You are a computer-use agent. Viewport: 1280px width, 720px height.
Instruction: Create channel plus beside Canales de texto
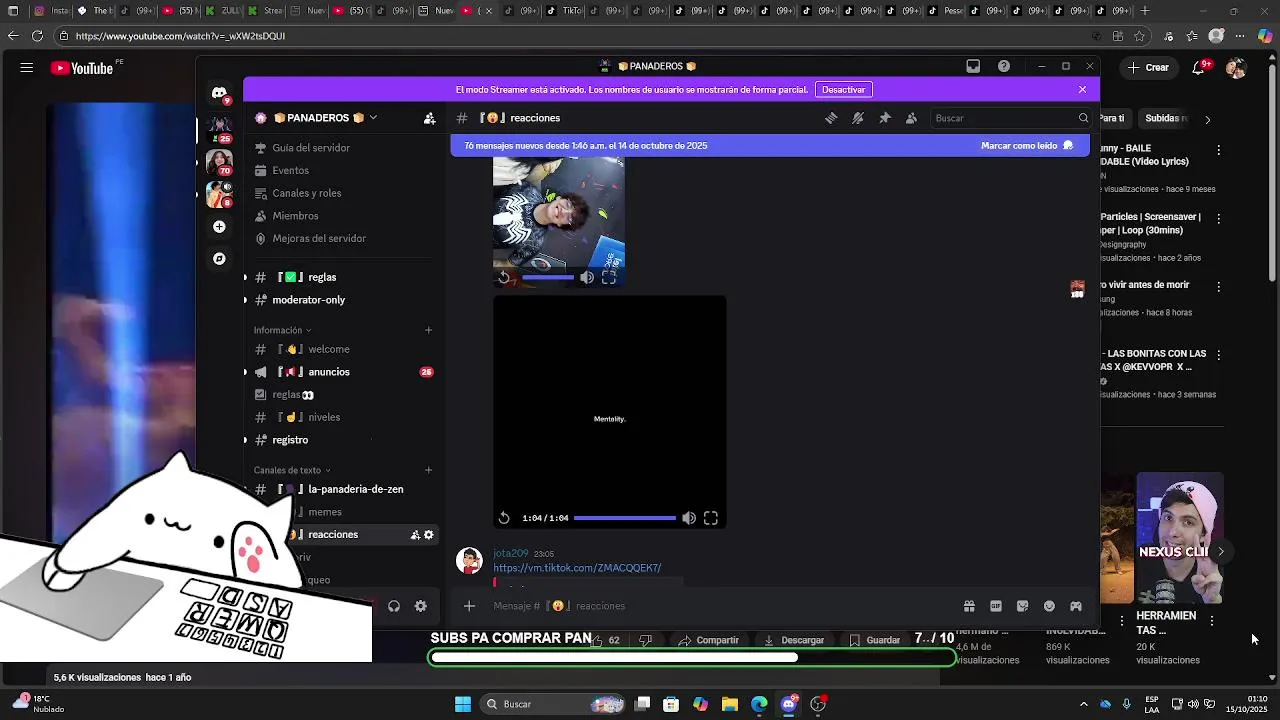[x=428, y=470]
